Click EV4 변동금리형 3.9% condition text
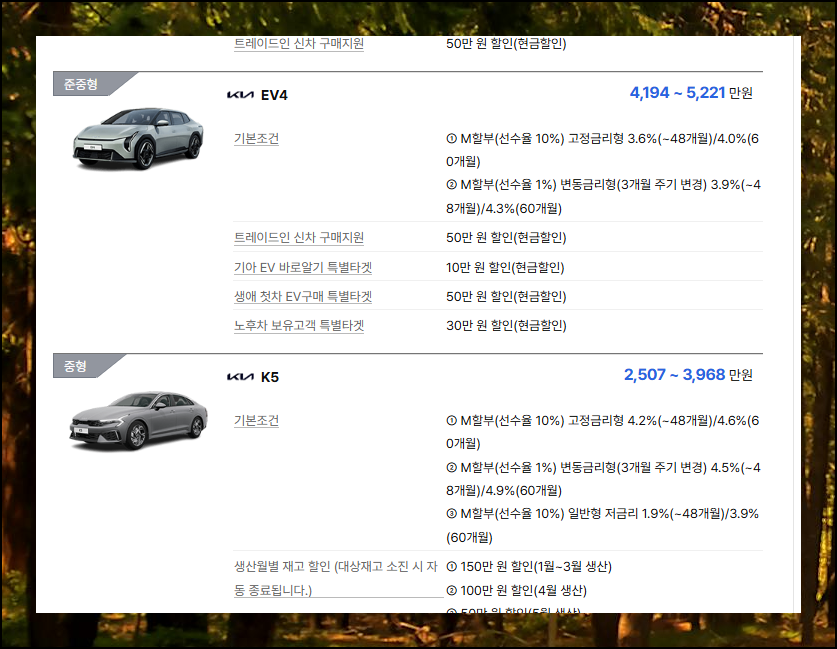Image resolution: width=837 pixels, height=649 pixels. point(603,196)
